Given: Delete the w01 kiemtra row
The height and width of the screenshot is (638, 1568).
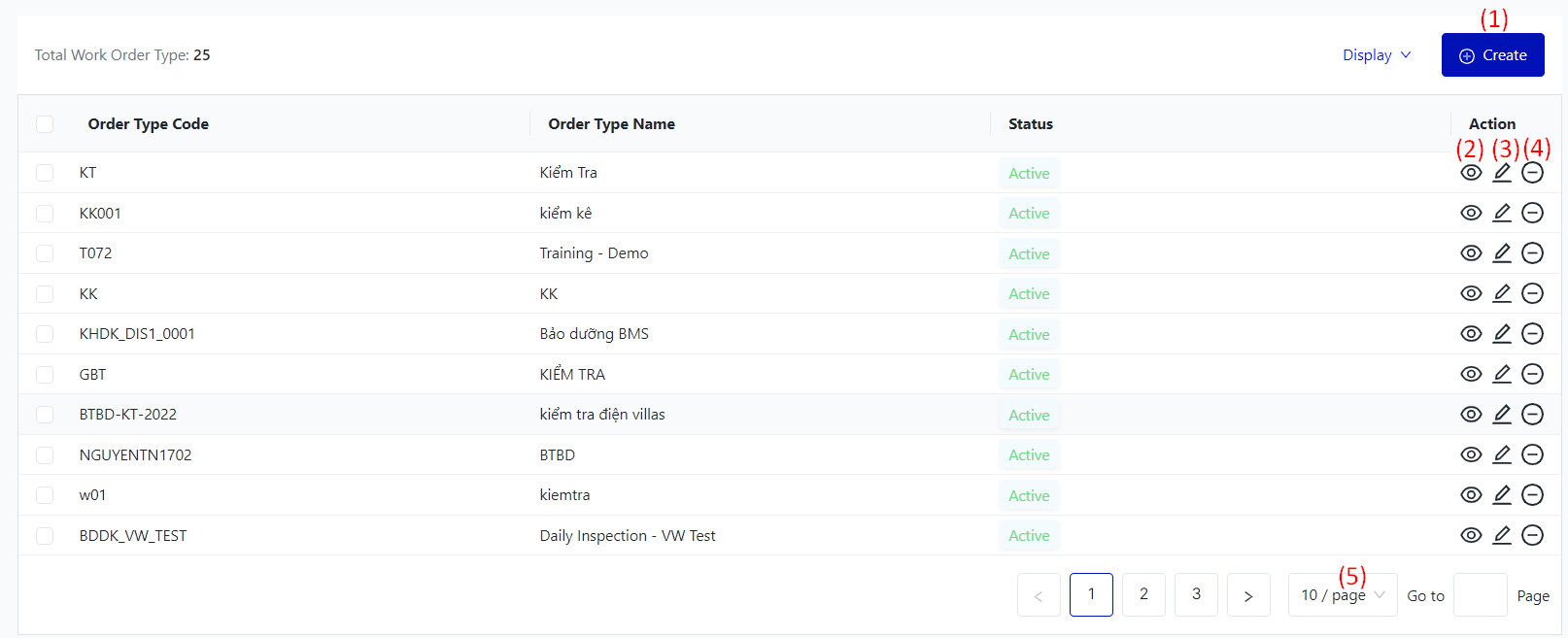Looking at the screenshot, I should tap(1532, 495).
